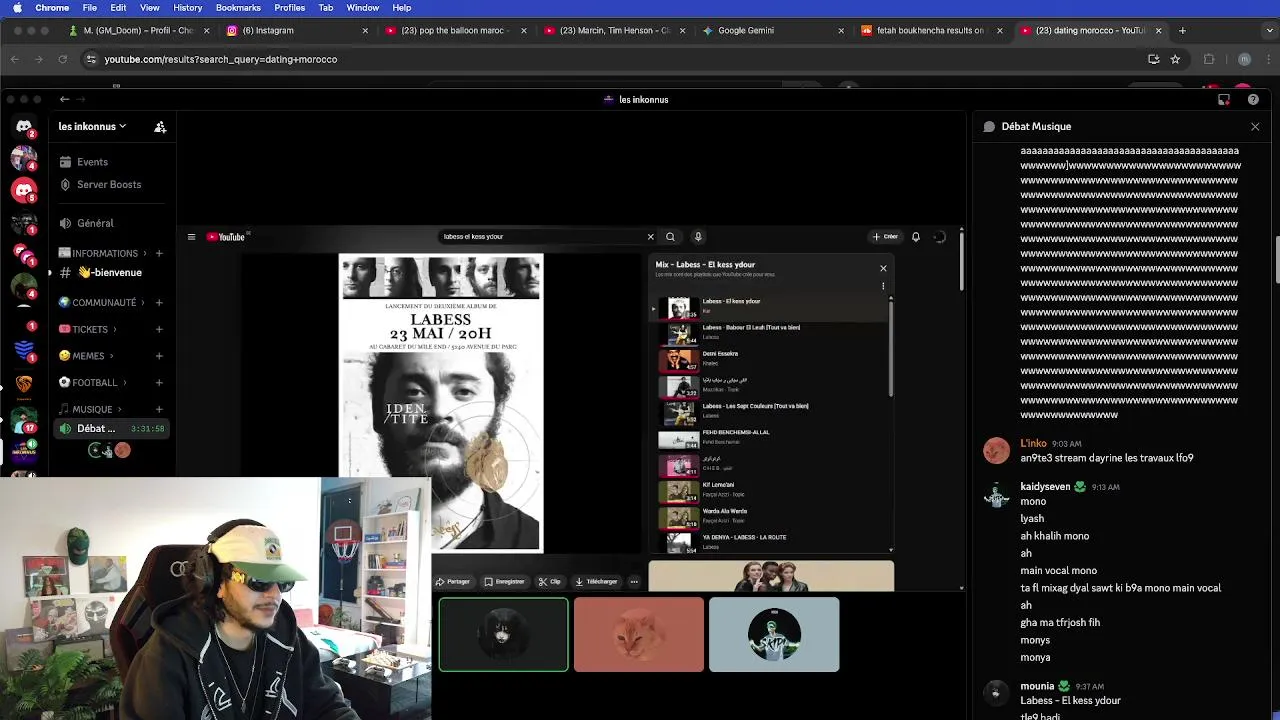Expand the MEMES category
This screenshot has width=1280, height=720.
click(87, 356)
